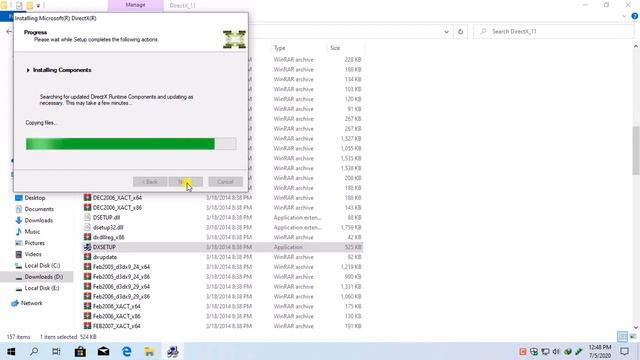Open Quick Access Toolbar dropdown arrow
640x360 pixels.
(x=38, y=6)
